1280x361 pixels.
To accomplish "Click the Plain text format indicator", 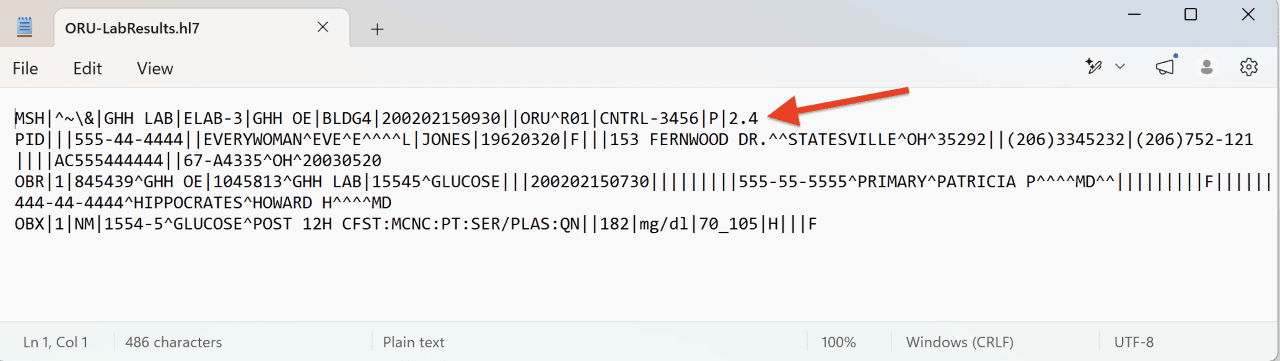I will tap(414, 342).
